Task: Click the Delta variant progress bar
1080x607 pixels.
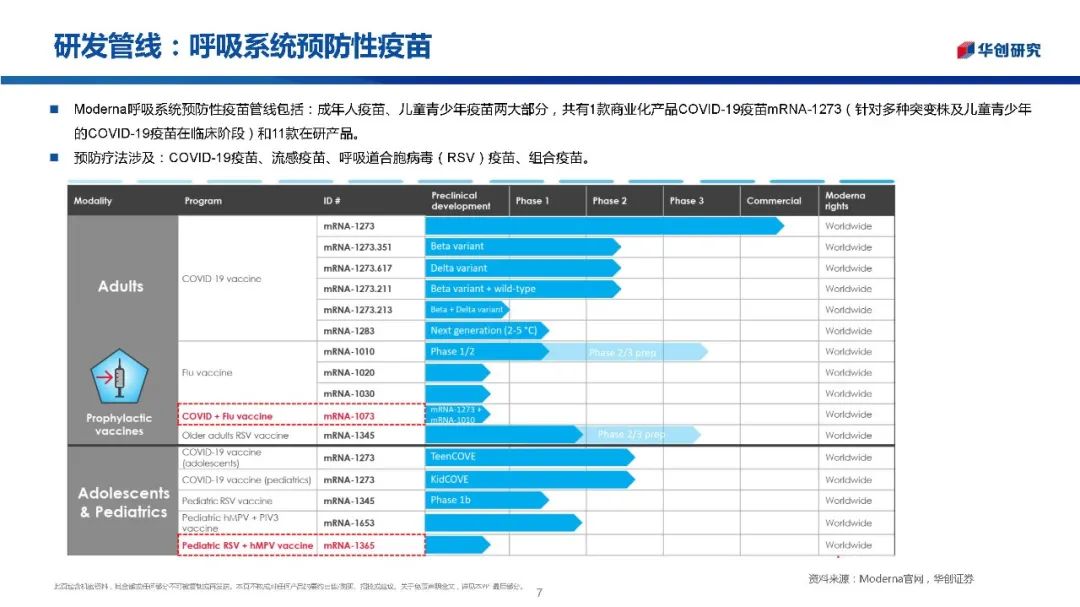Action: tap(522, 268)
